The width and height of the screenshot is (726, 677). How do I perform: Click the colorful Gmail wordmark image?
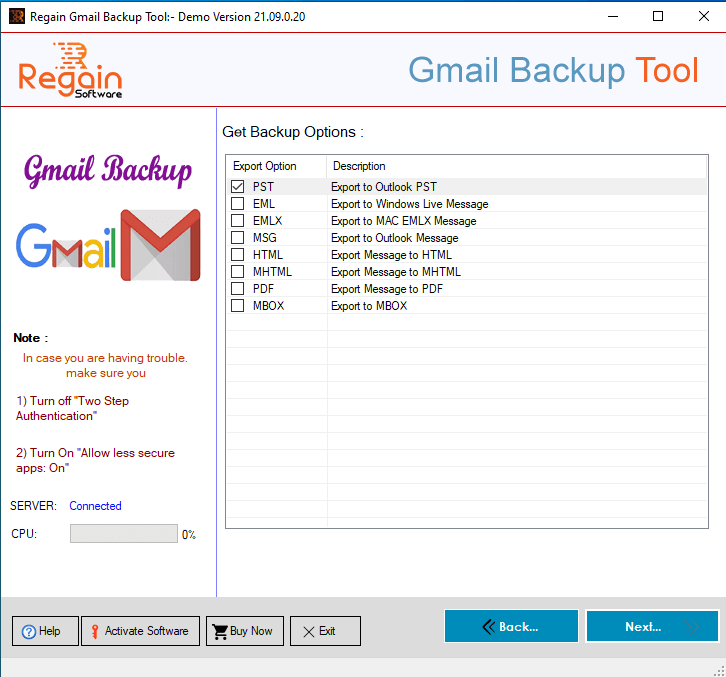pos(66,246)
